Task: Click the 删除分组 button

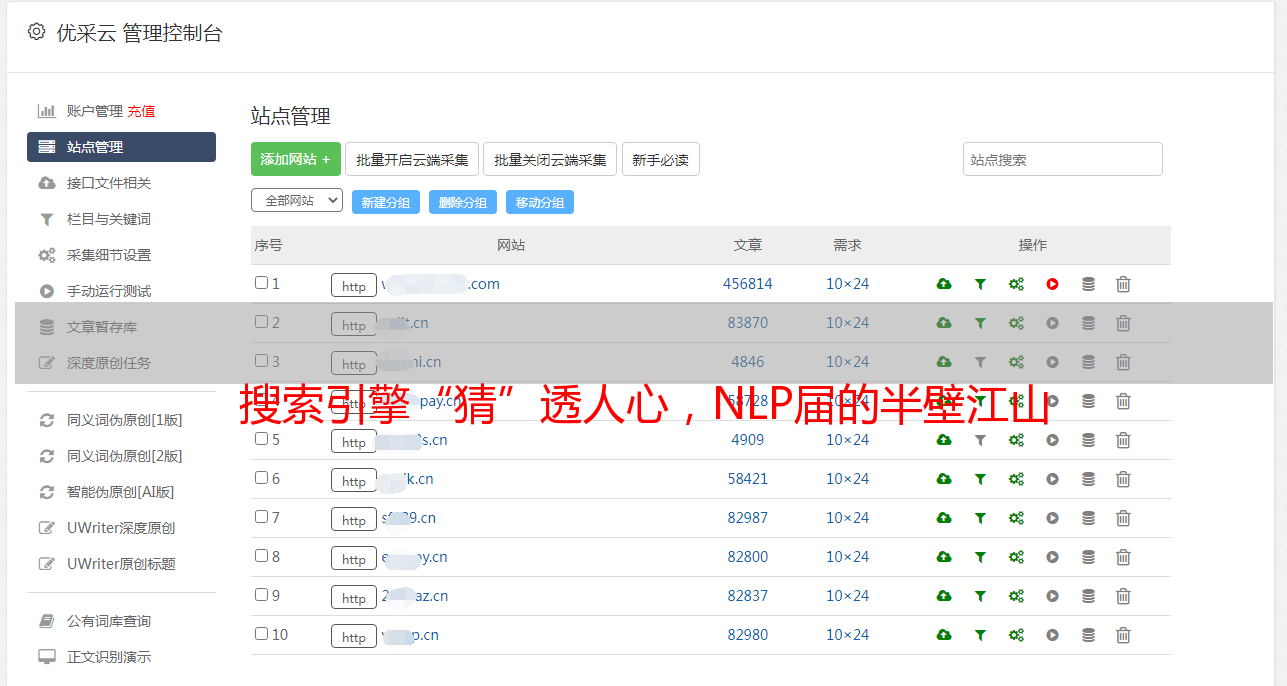Action: tap(463, 202)
